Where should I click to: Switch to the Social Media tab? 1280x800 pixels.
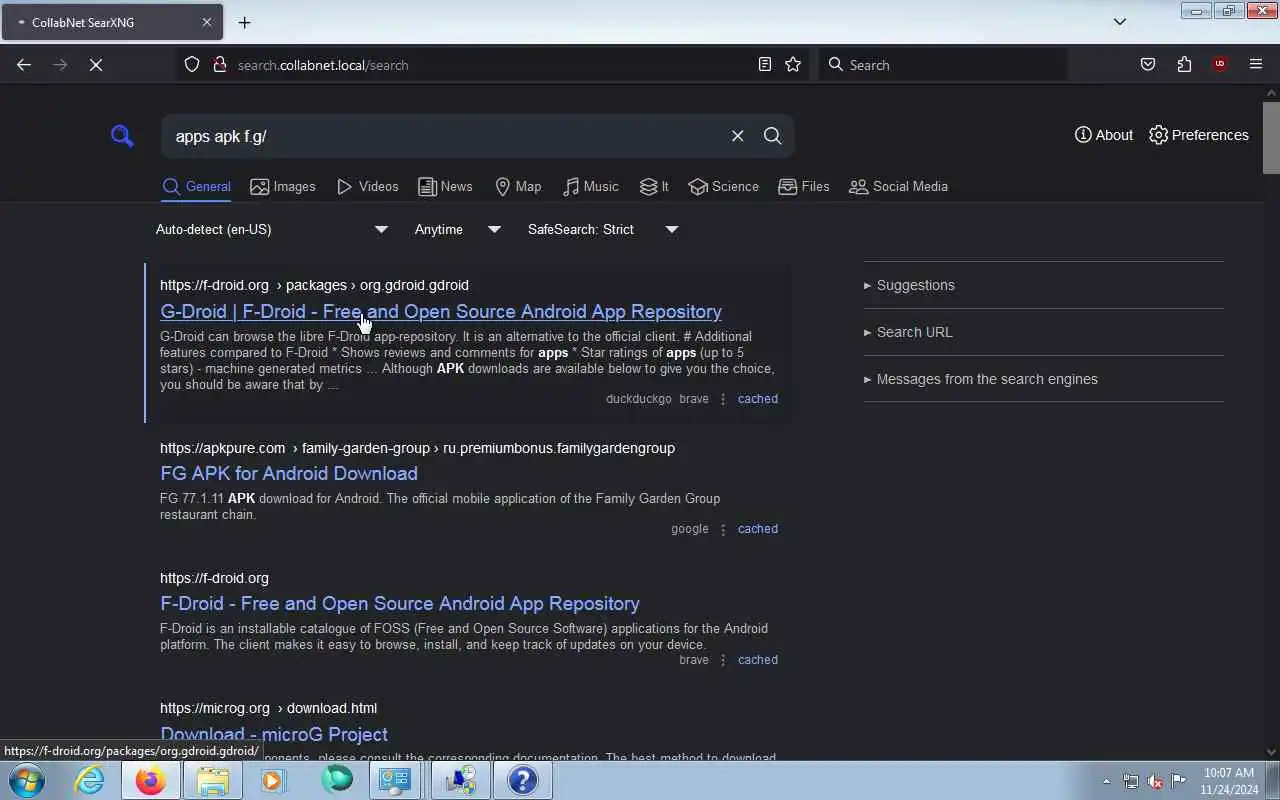[898, 187]
